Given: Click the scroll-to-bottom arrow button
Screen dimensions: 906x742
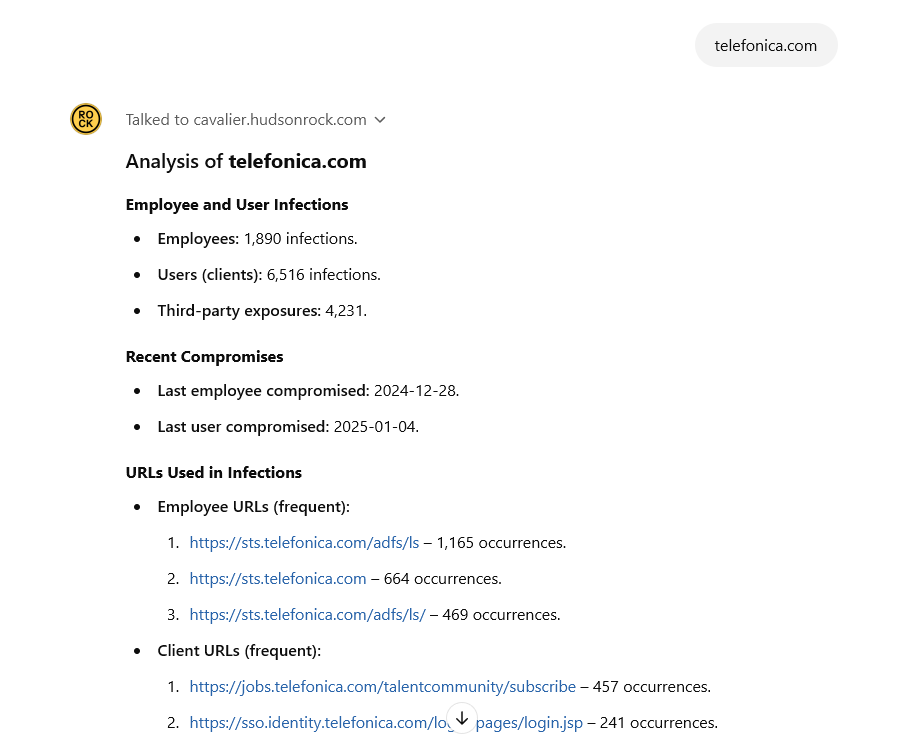Looking at the screenshot, I should click(462, 718).
